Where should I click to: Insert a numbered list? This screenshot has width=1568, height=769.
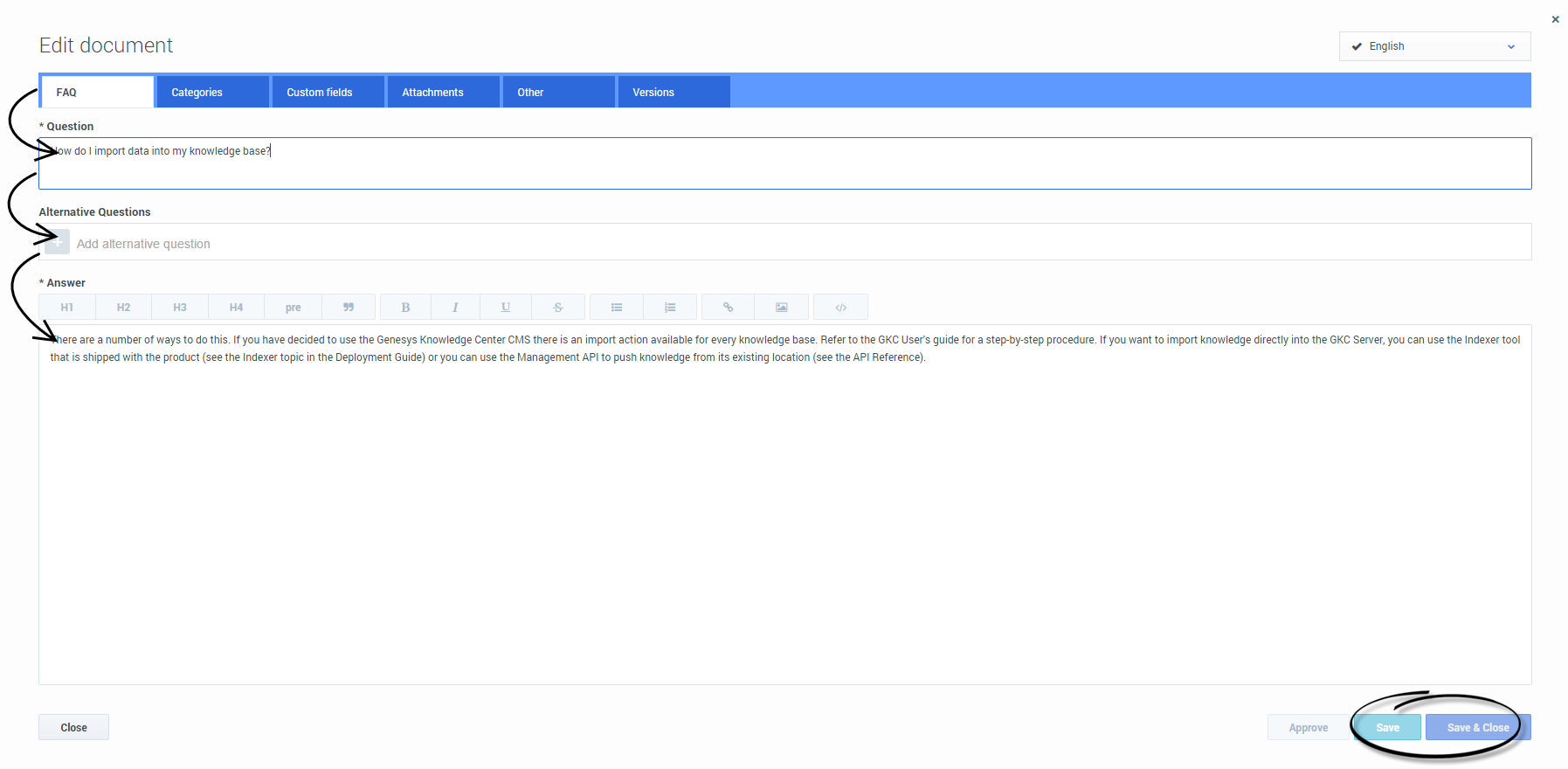pos(670,308)
